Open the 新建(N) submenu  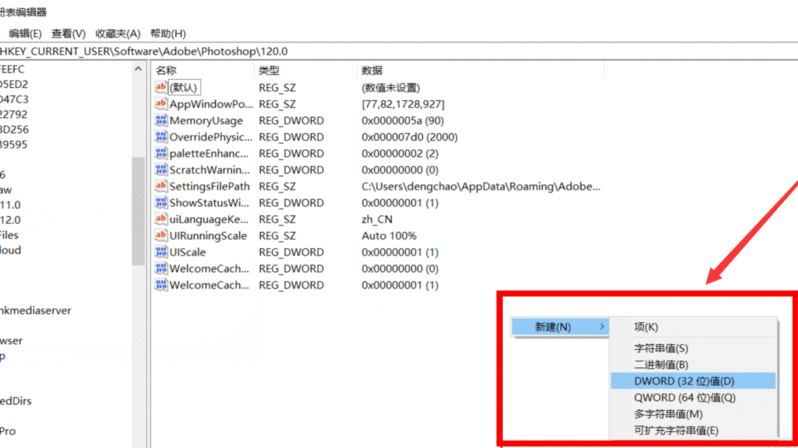pyautogui.click(x=558, y=327)
